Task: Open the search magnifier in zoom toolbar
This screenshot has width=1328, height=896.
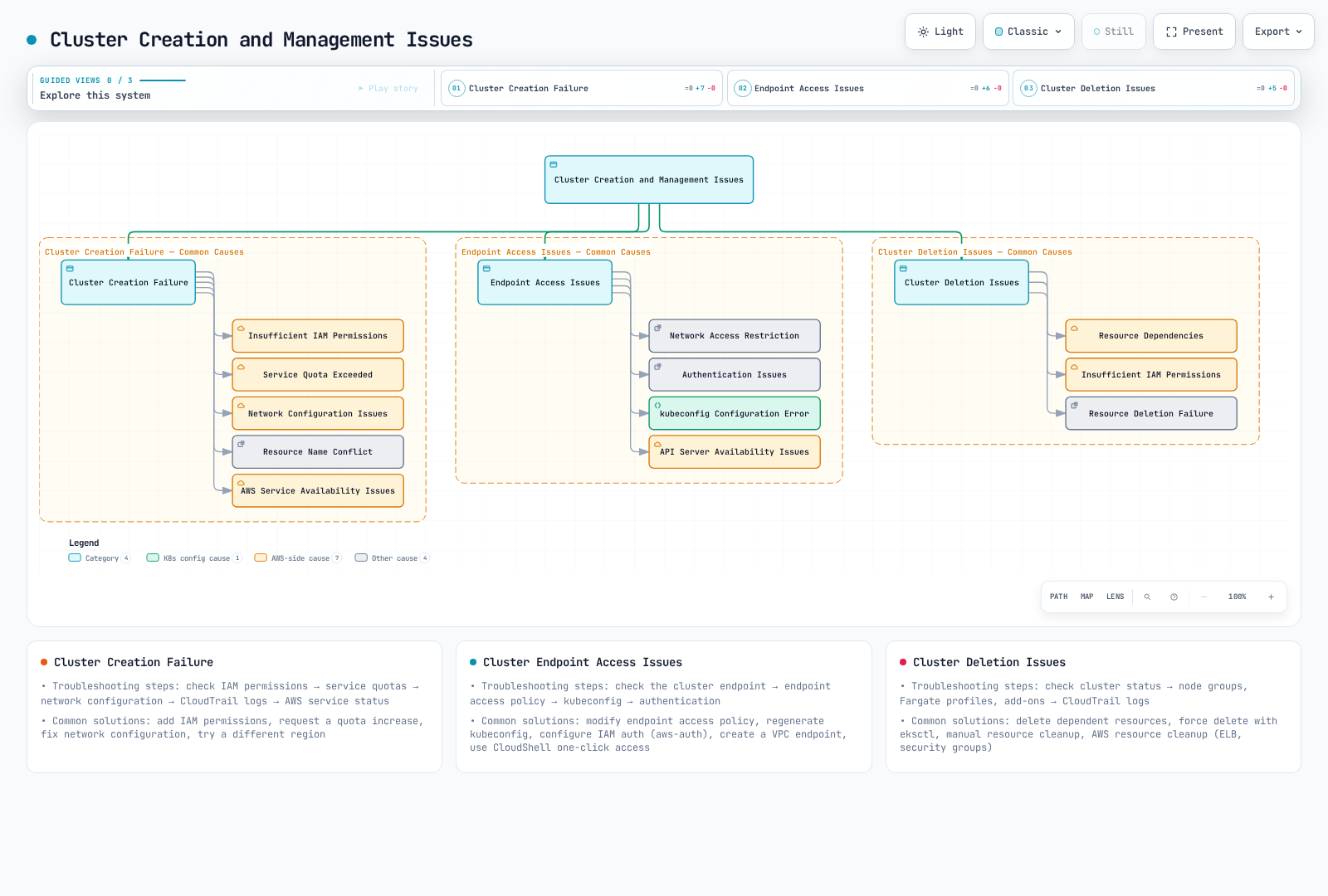Action: pyautogui.click(x=1147, y=597)
